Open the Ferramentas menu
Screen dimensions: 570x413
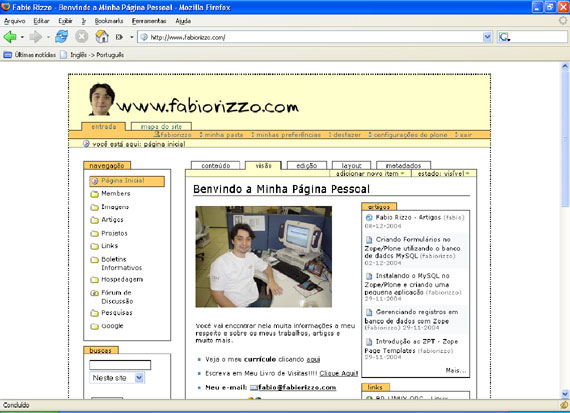149,21
